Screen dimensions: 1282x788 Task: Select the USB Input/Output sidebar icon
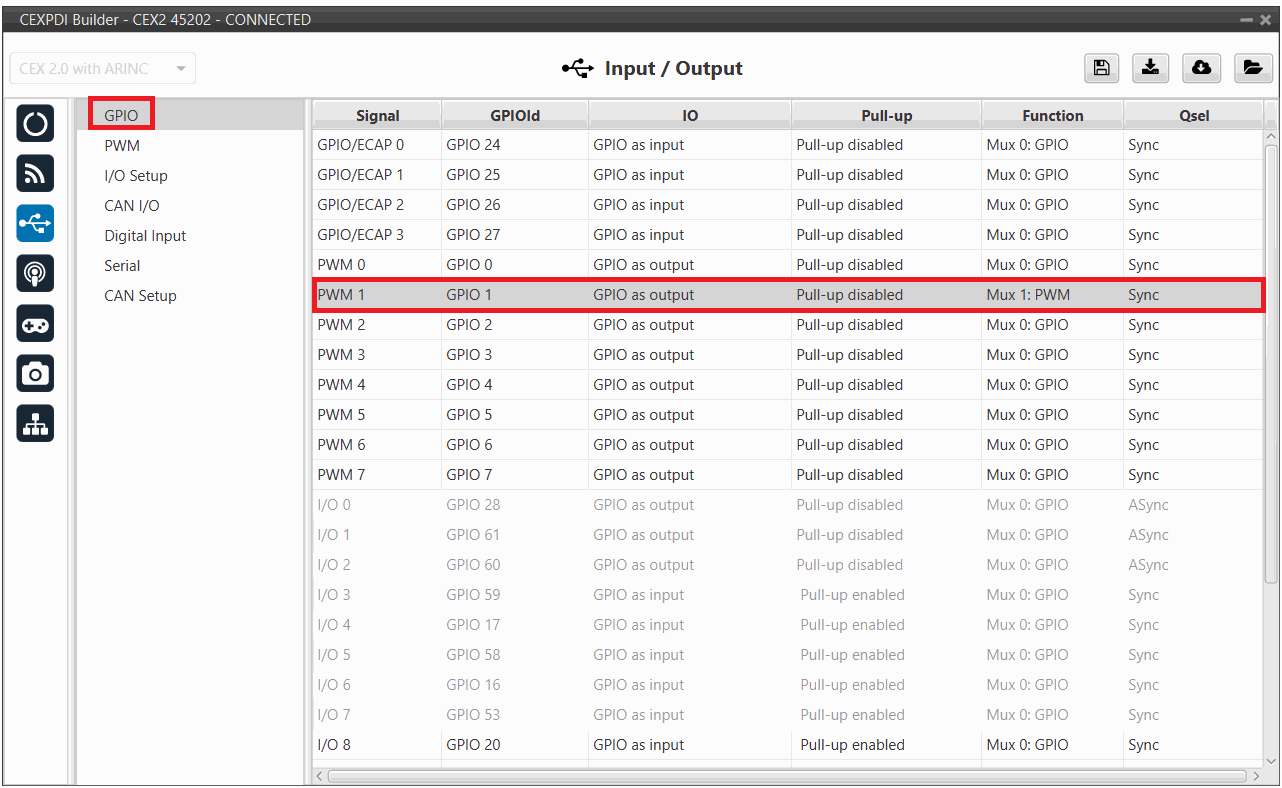(35, 224)
